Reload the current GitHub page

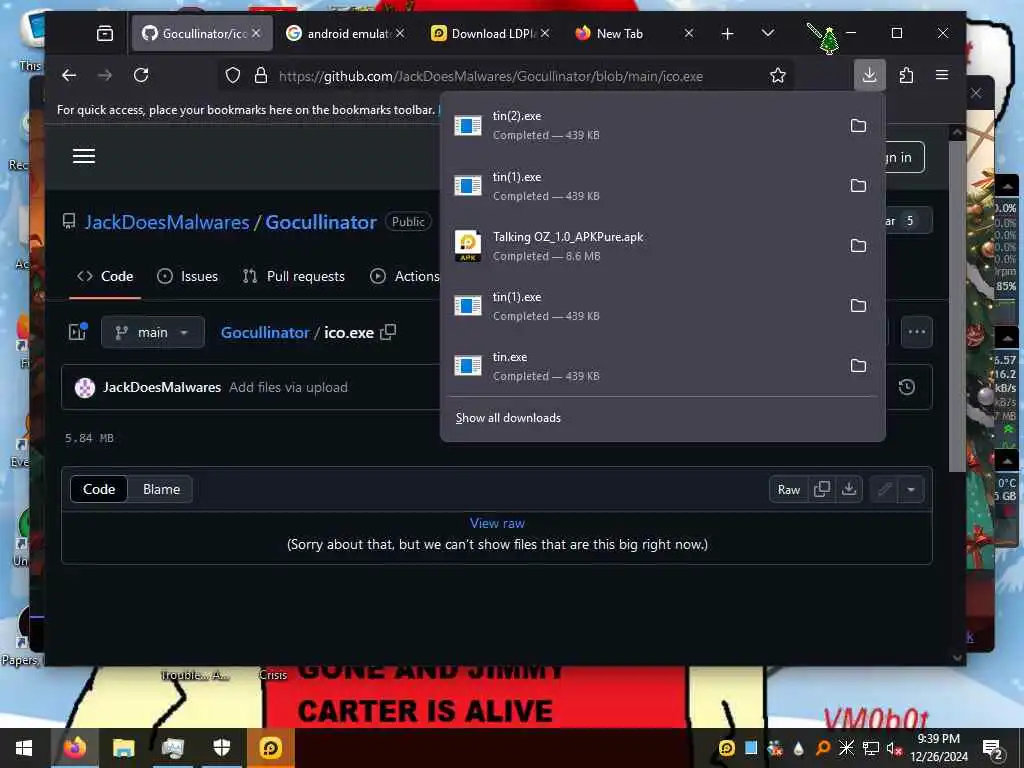coord(141,76)
